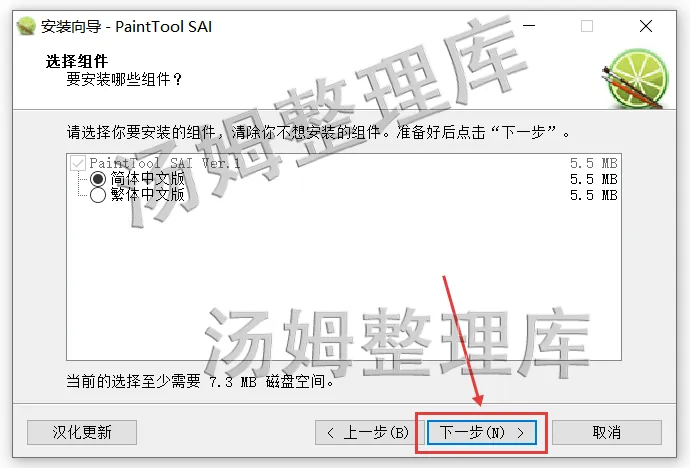Click the 7.3 MB disk space text

233,382
